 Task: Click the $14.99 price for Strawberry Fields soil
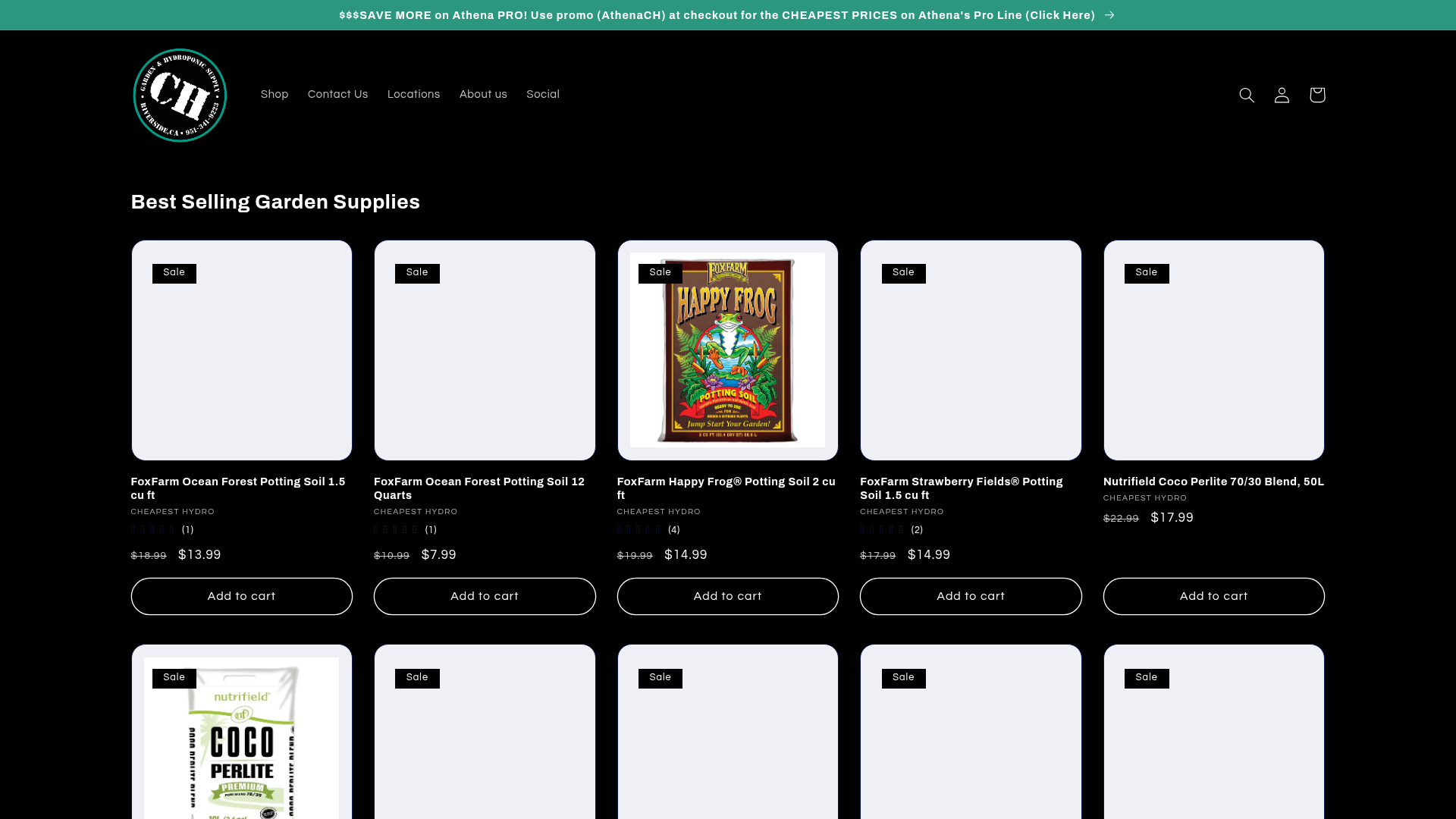929,555
